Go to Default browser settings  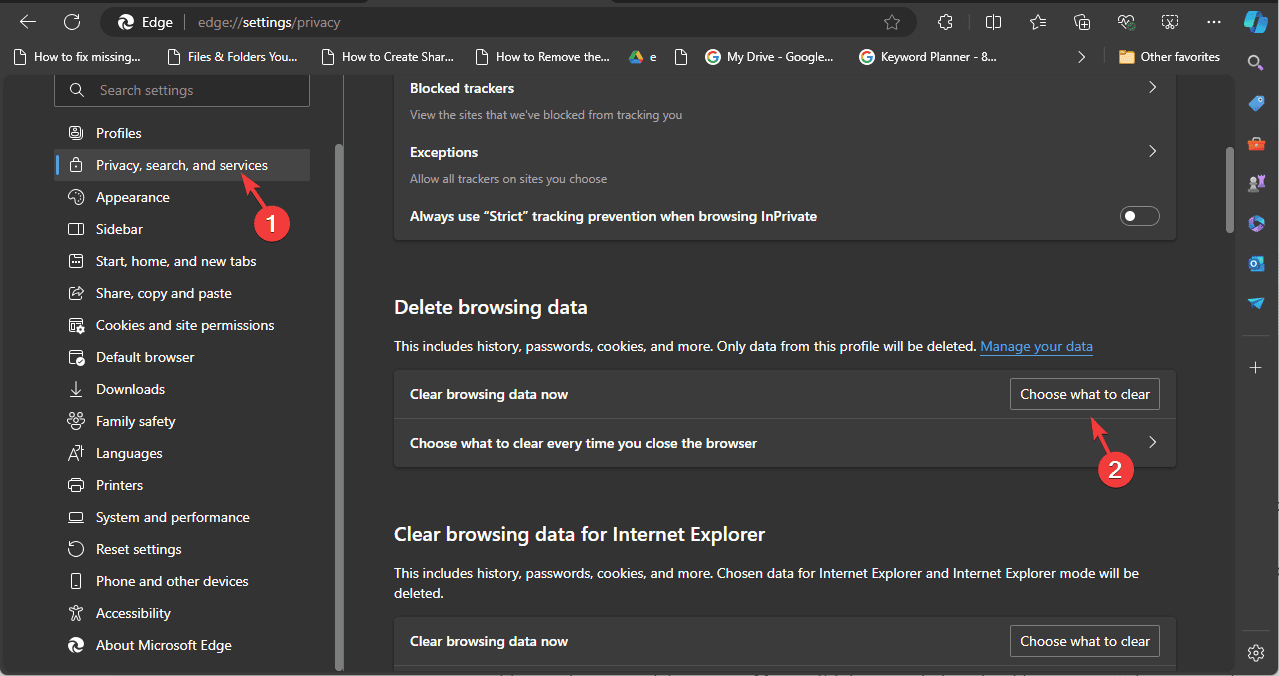[182, 357]
